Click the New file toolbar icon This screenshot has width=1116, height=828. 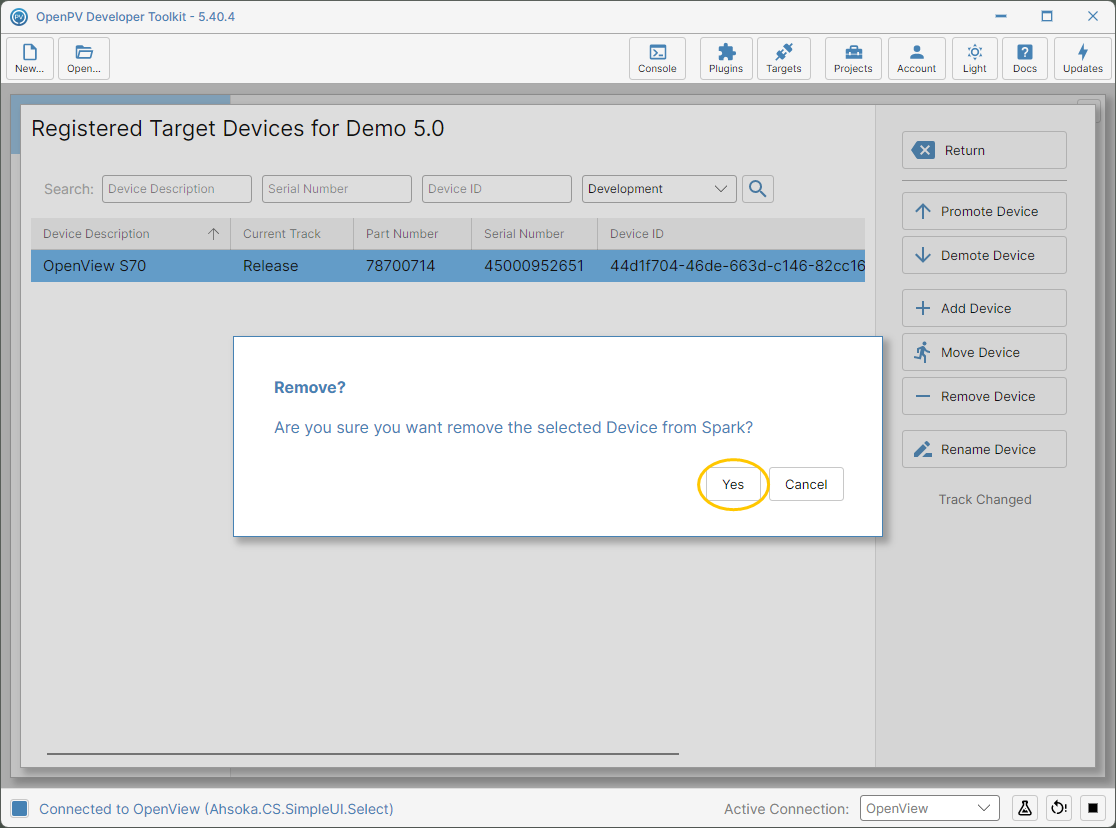tap(30, 58)
